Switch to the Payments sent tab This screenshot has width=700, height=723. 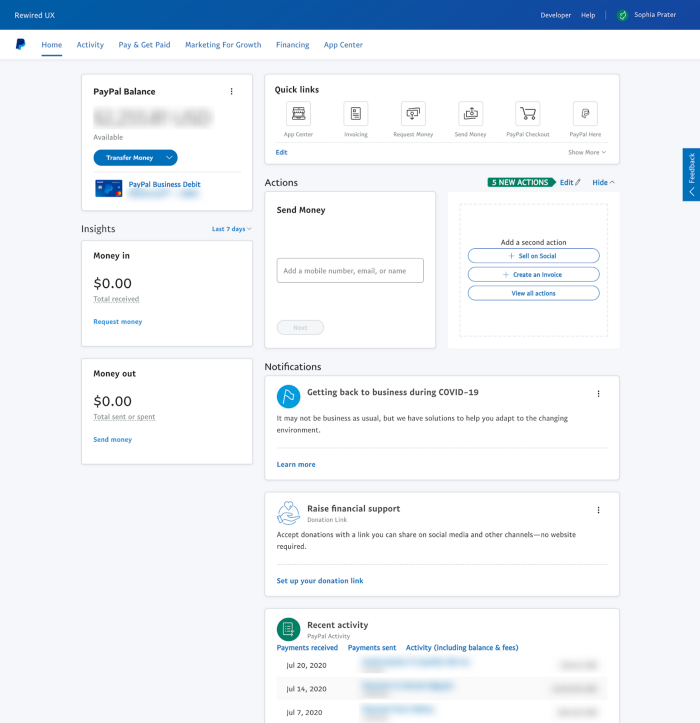pos(371,648)
